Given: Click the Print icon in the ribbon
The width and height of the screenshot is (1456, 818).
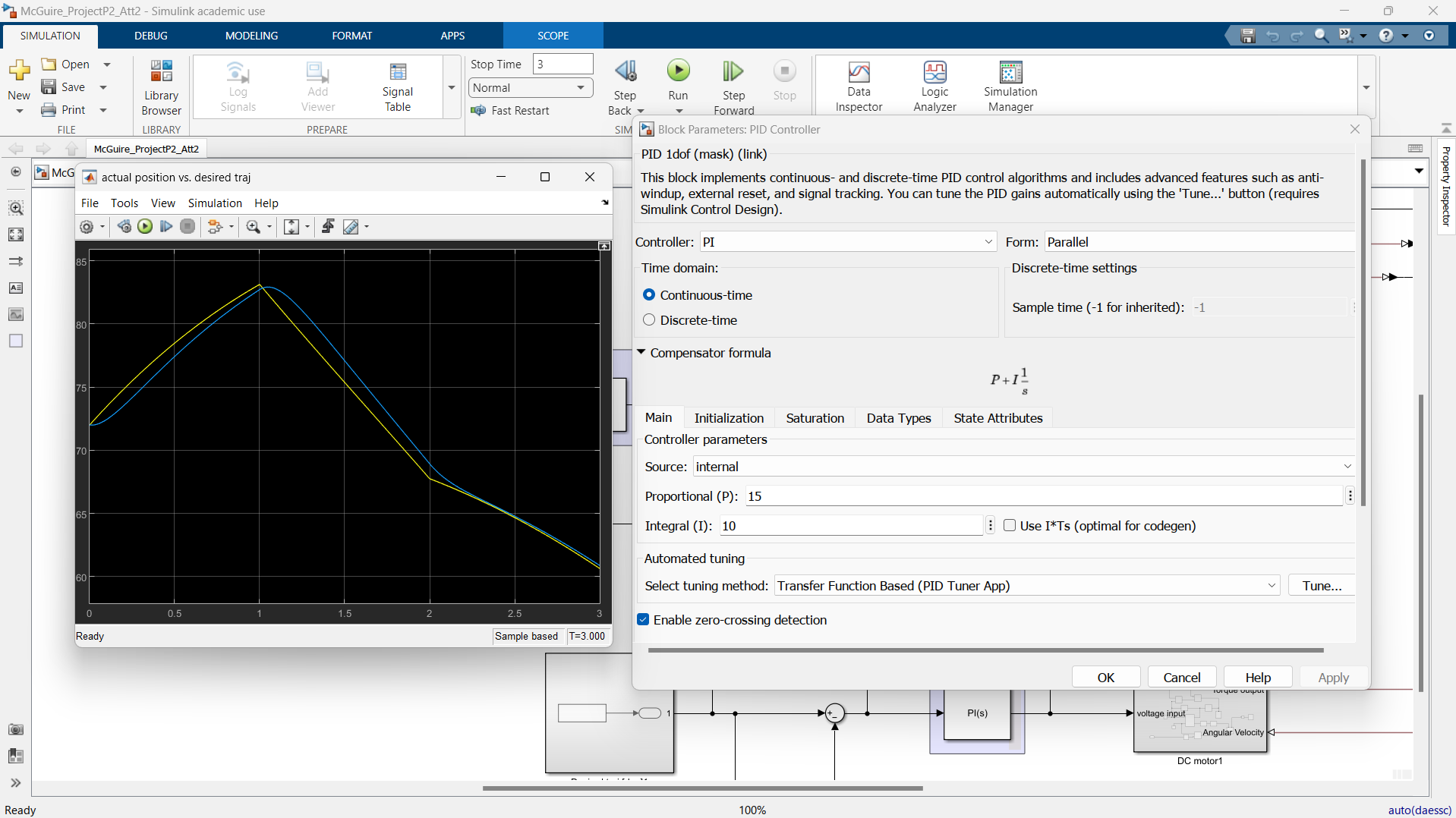Looking at the screenshot, I should click(49, 109).
